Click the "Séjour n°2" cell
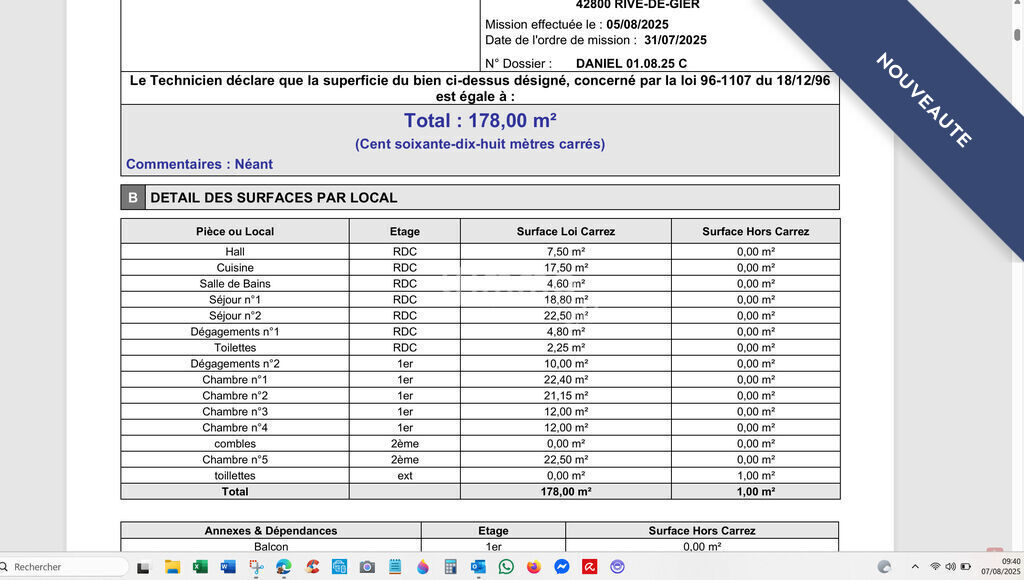Screen dimensions: 1024x580 click(x=235, y=315)
